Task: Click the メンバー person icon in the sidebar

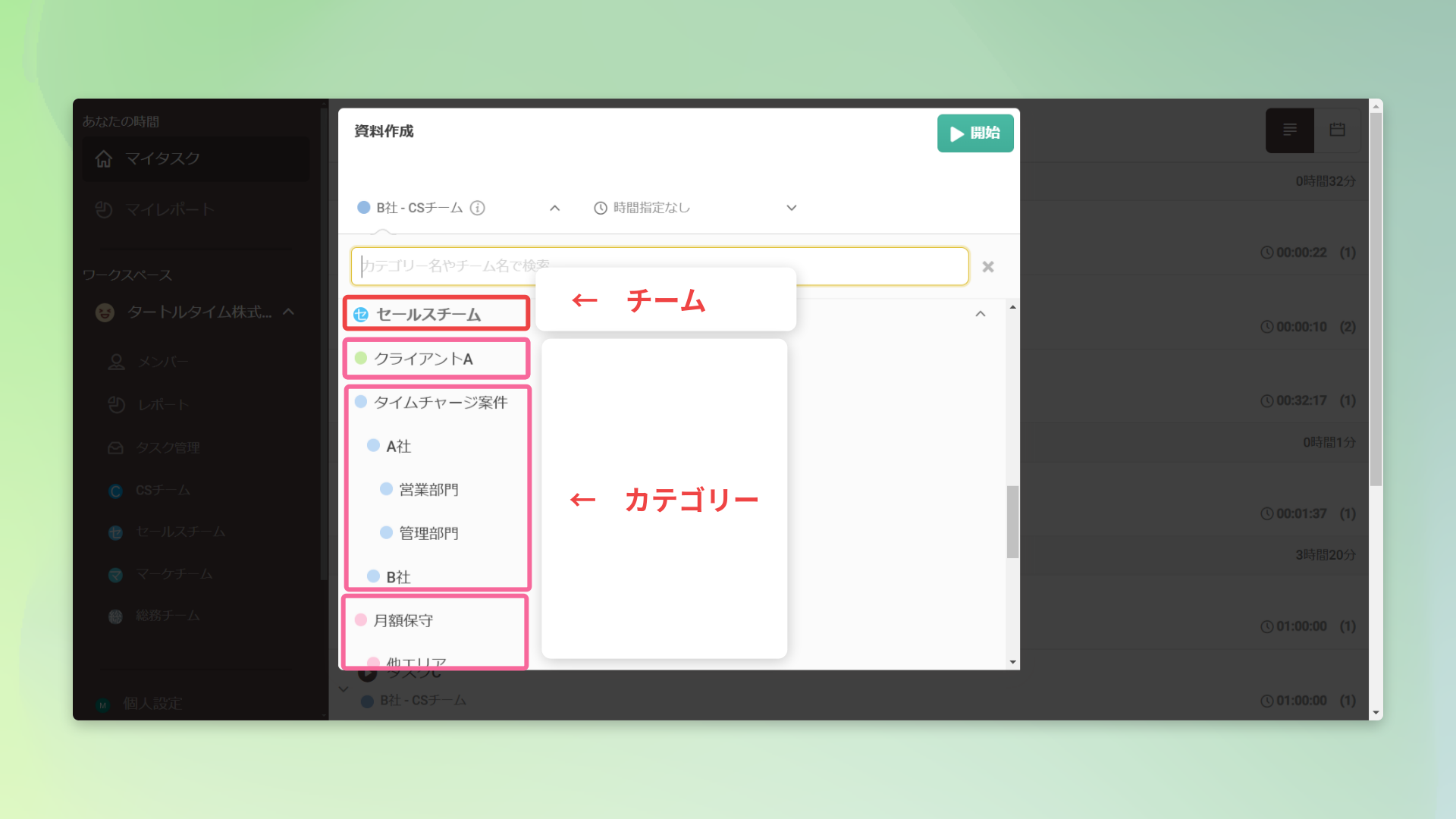Action: (116, 362)
